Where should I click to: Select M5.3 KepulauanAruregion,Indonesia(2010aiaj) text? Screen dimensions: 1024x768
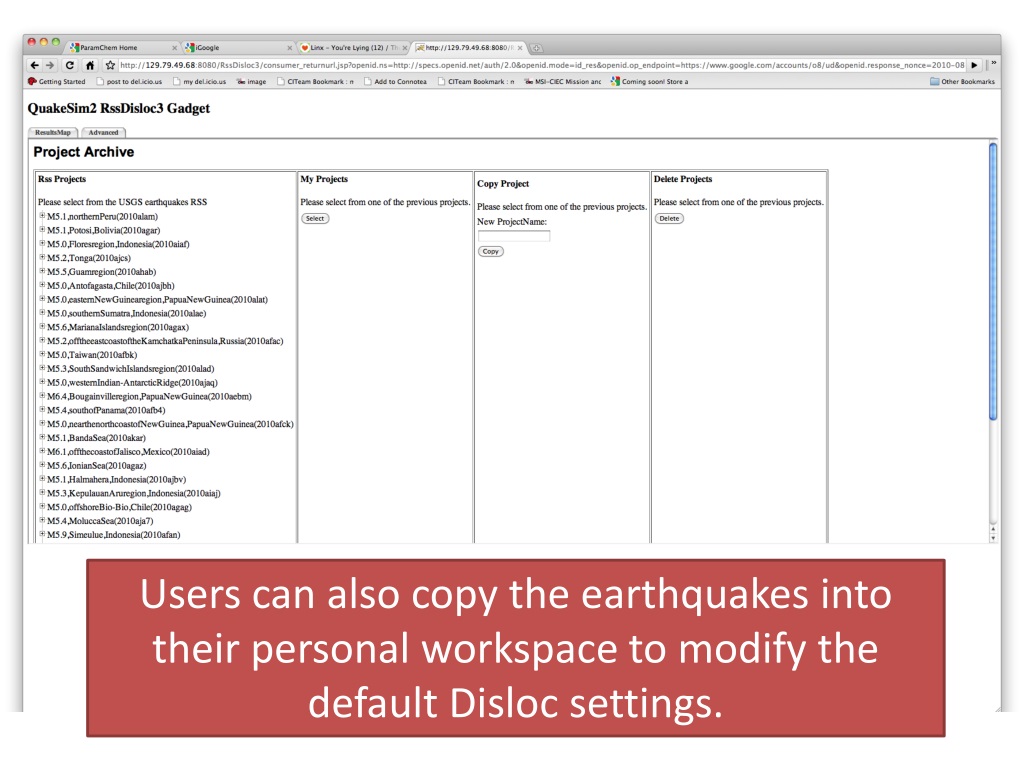[x=134, y=494]
